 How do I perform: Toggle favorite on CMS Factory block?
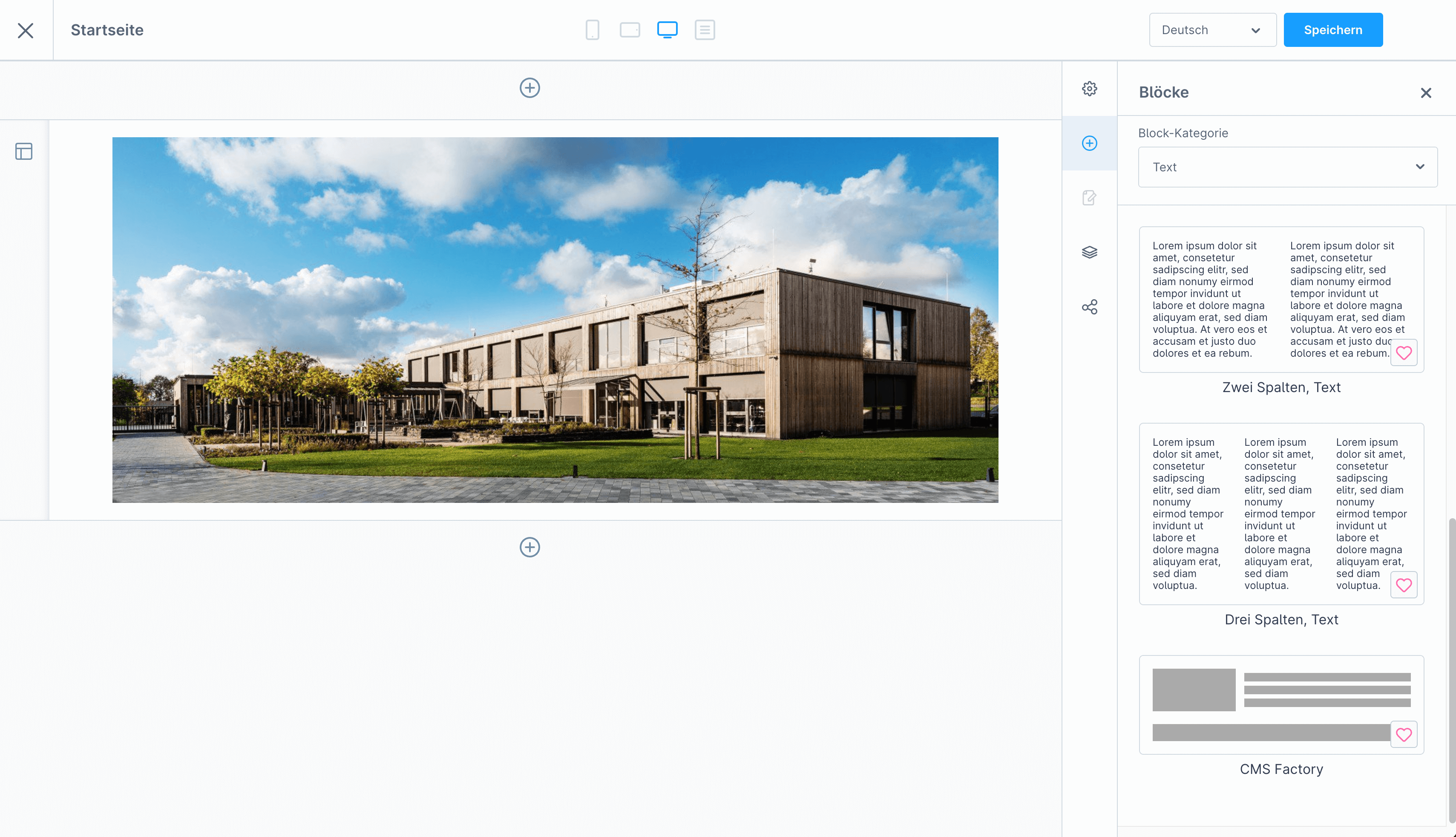pos(1404,734)
